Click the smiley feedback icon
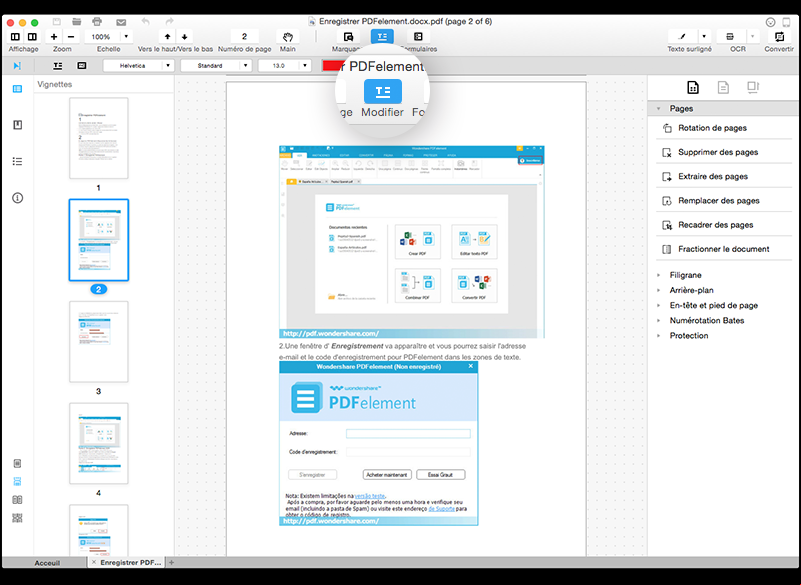This screenshot has height=585, width=801. coord(770,22)
